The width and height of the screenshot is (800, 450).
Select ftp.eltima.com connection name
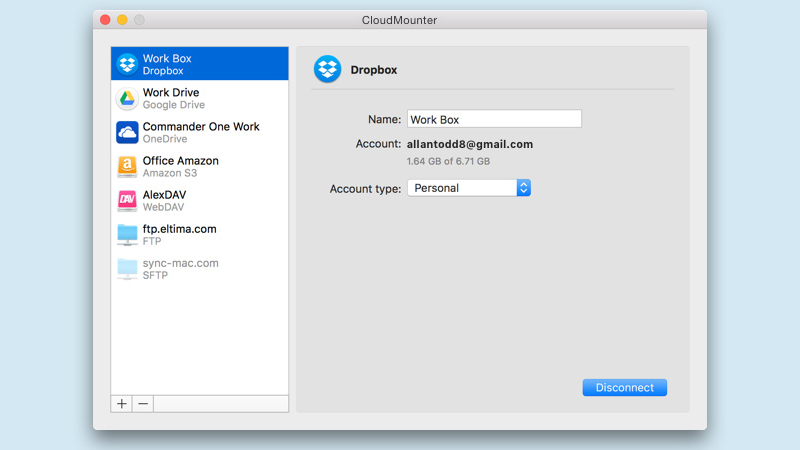[x=180, y=229]
